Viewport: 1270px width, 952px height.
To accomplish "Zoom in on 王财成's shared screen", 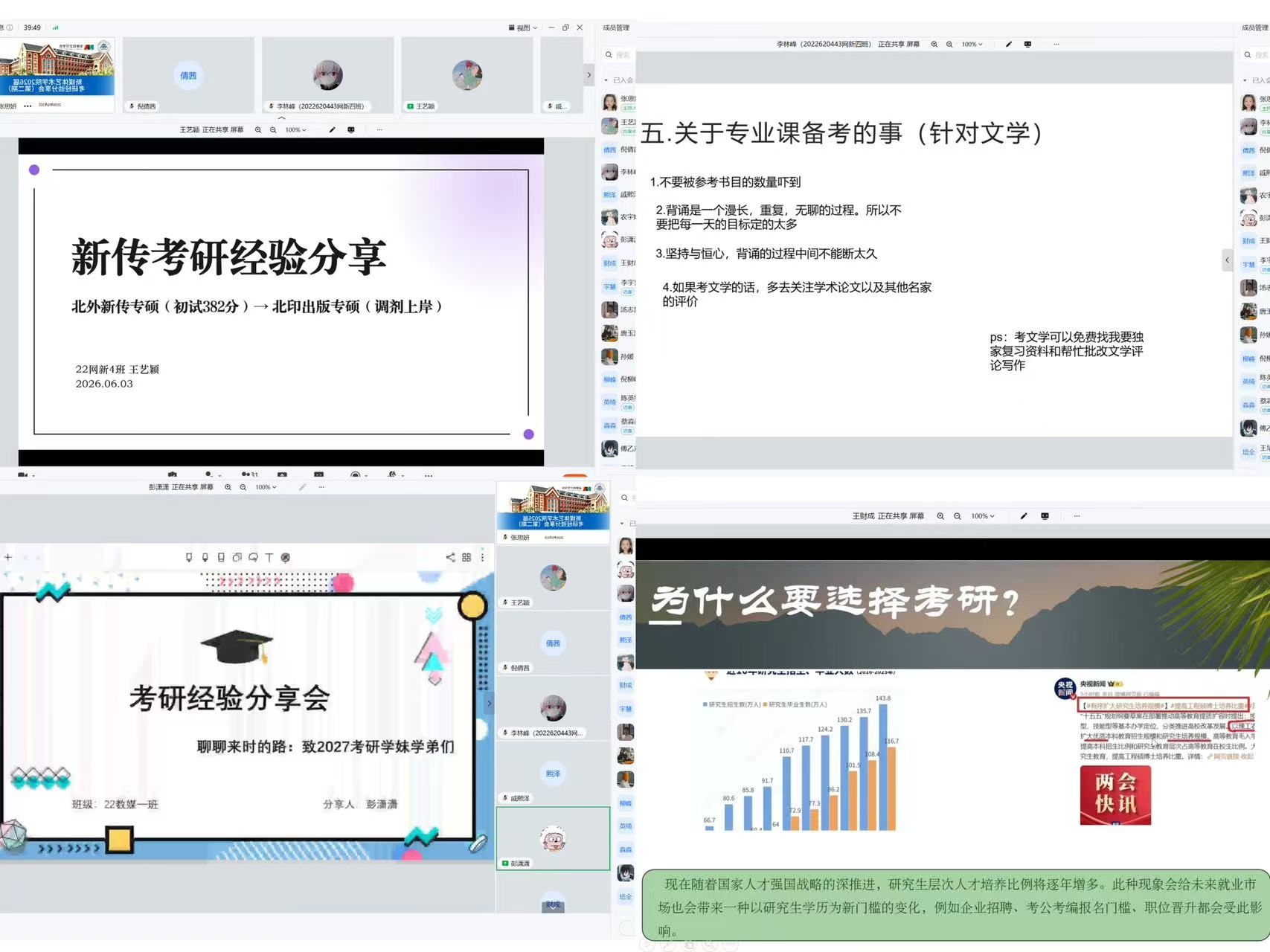I will [940, 515].
